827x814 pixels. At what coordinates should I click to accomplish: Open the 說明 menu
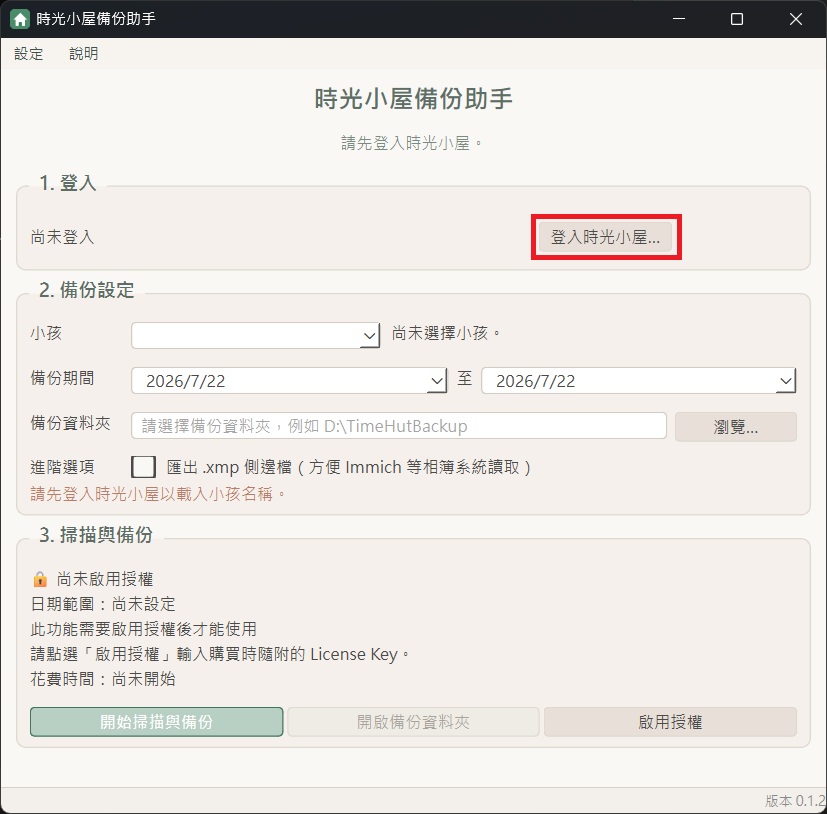tap(83, 53)
